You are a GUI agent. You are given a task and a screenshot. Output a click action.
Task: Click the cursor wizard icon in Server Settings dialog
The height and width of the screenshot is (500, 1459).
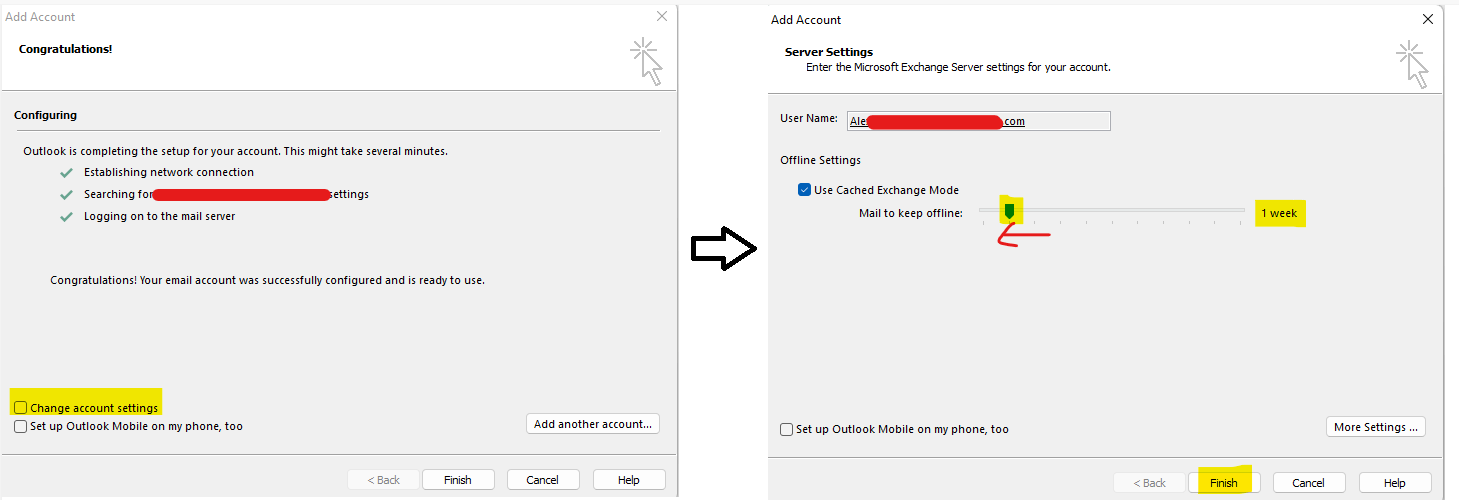[1413, 65]
